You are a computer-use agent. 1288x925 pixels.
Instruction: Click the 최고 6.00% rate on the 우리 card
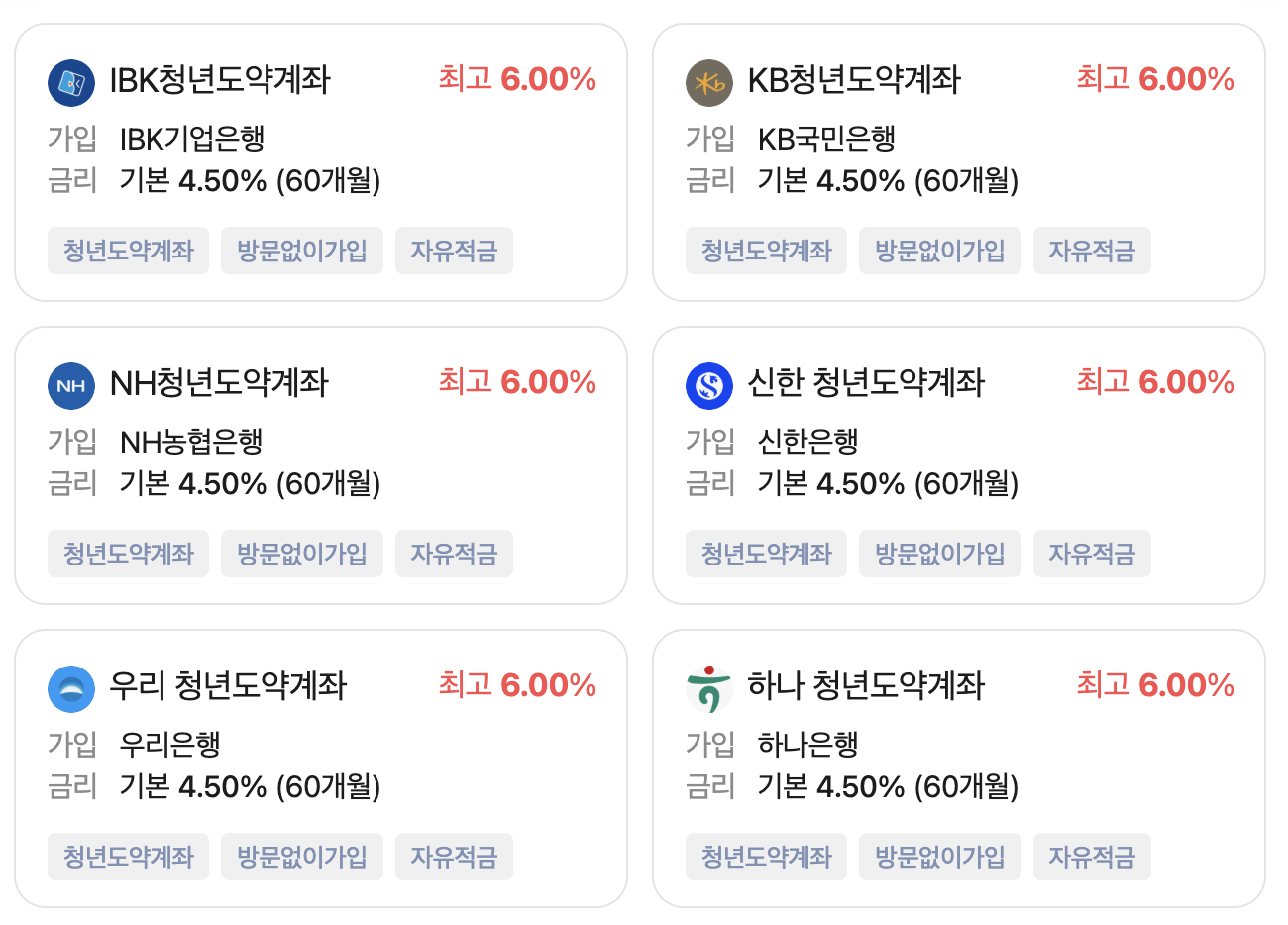click(518, 682)
